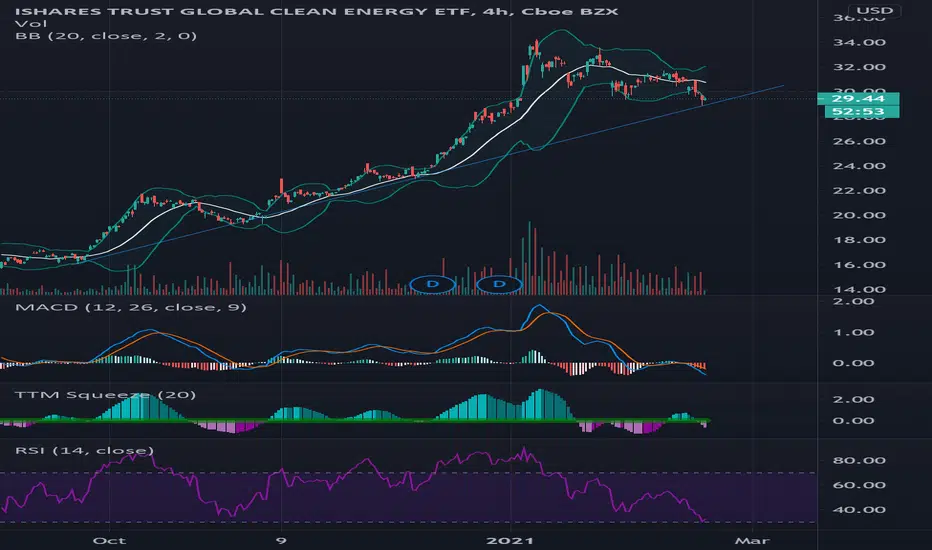932x550 pixels.
Task: Click the 34.00 price axis label
Action: [859, 42]
